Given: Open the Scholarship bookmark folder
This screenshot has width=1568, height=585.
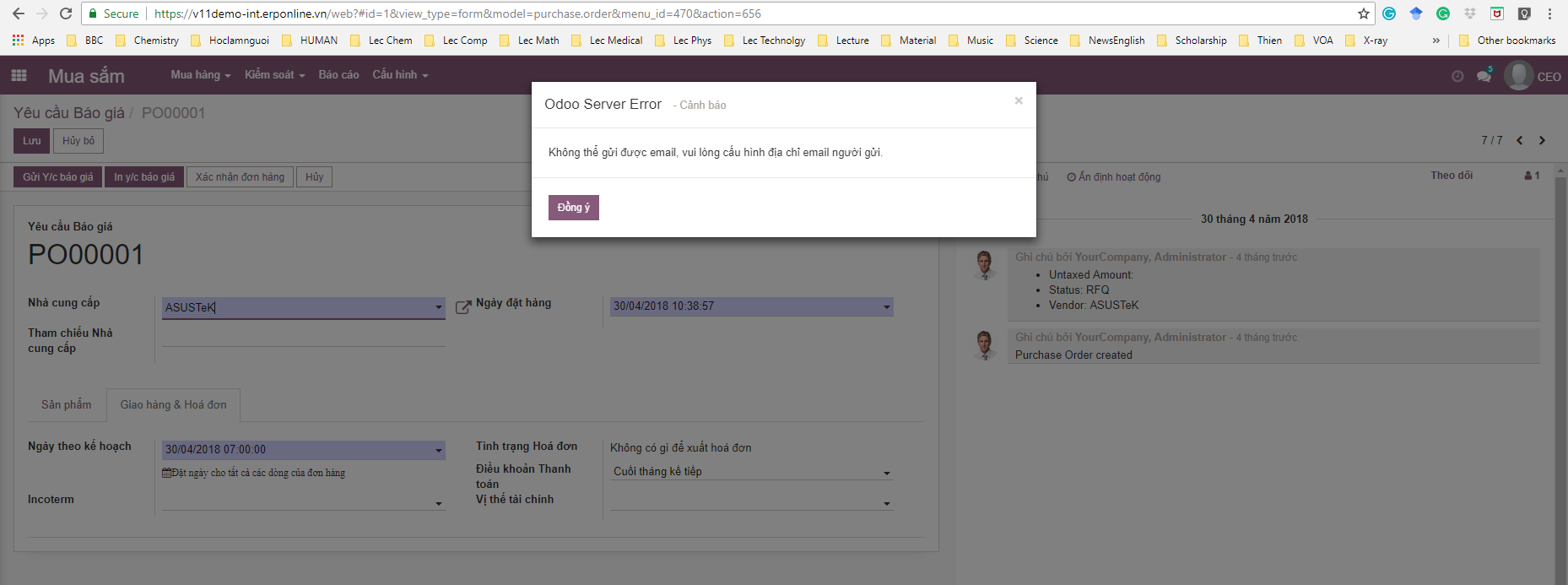Looking at the screenshot, I should point(1192,41).
